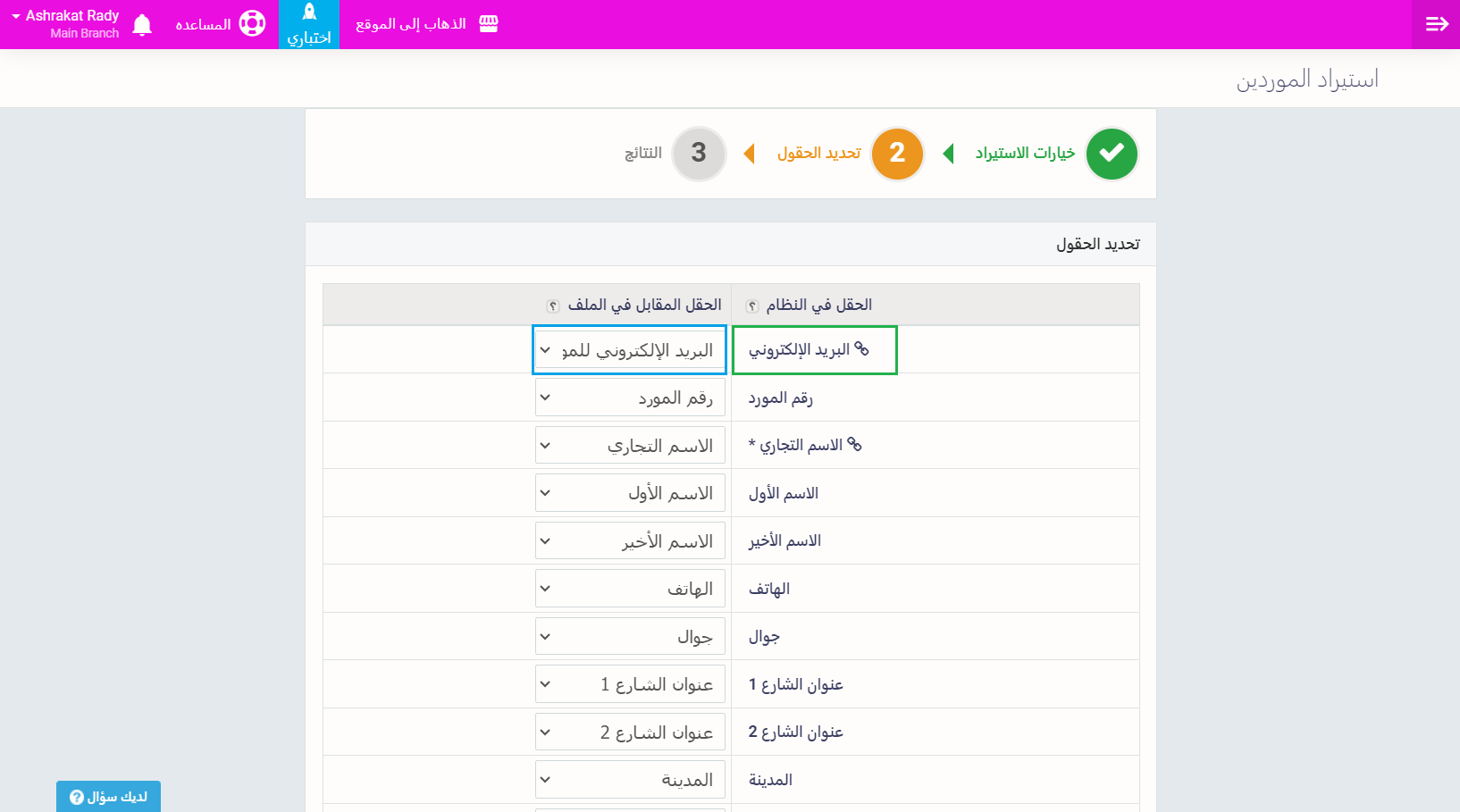Viewport: 1460px width, 812px height.
Task: Click the storefront go-to-site icon
Action: pos(489,24)
